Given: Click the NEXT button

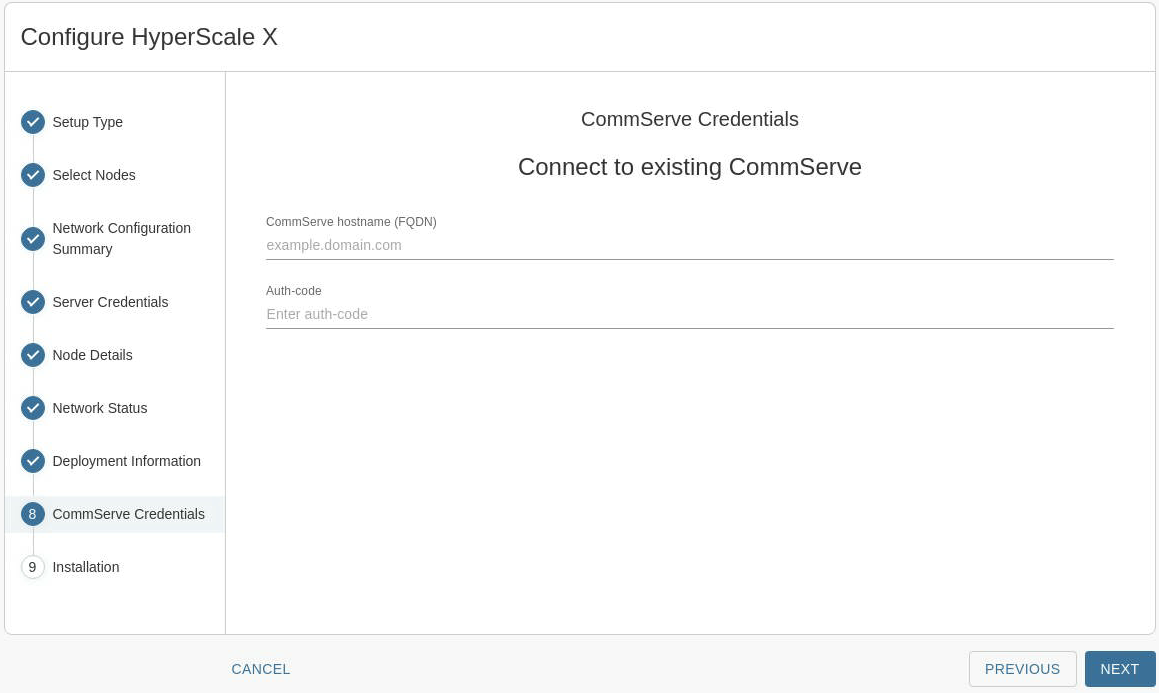Looking at the screenshot, I should click(1119, 669).
